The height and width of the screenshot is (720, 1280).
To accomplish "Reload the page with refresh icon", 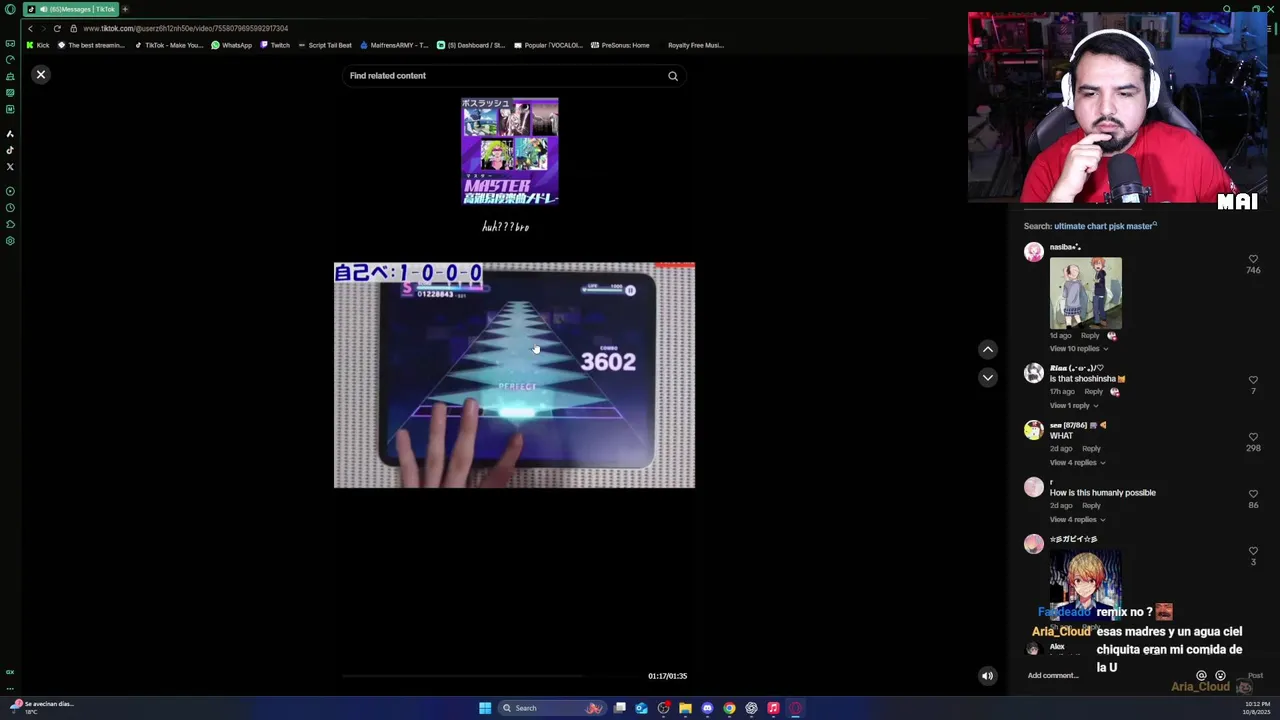I will pos(57,28).
